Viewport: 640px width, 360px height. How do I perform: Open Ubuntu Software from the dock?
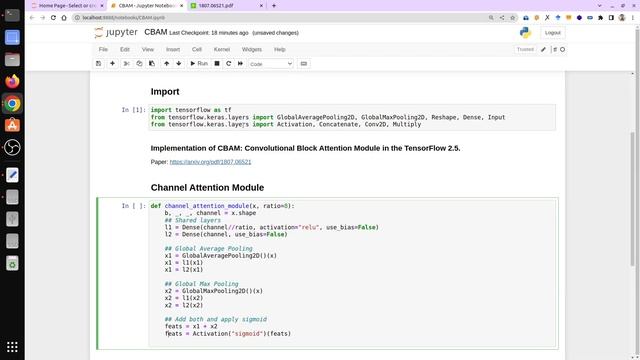tap(12, 125)
